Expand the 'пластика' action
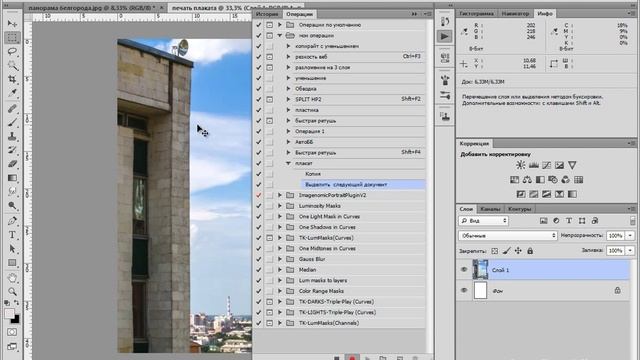640x360 pixels. (289, 110)
